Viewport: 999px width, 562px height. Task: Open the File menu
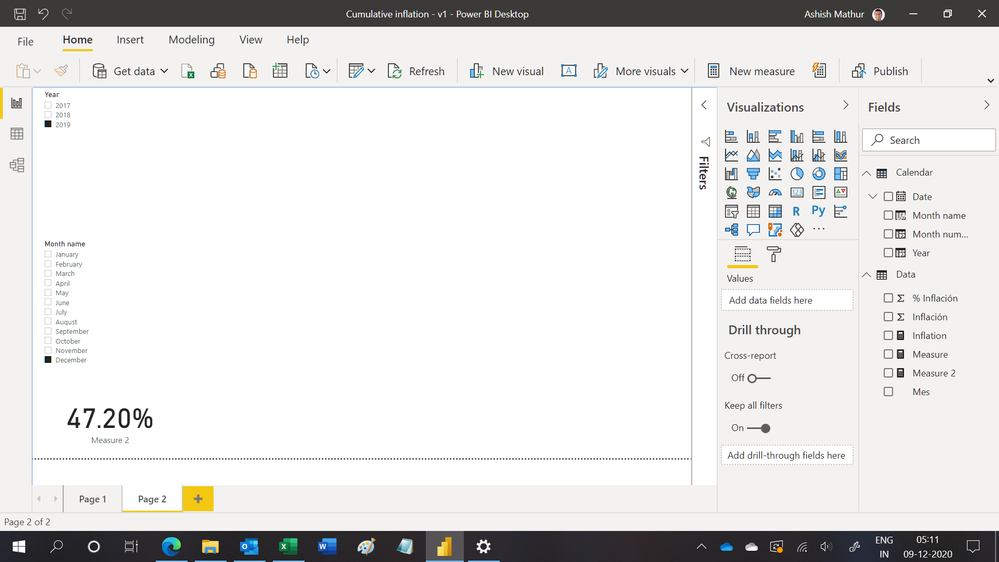click(25, 41)
